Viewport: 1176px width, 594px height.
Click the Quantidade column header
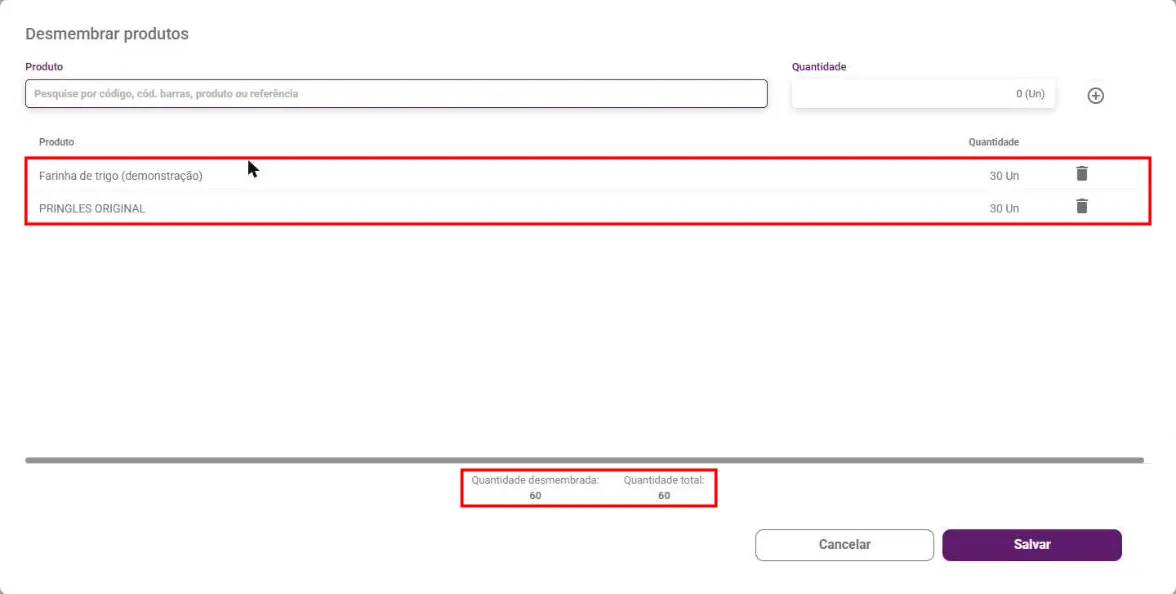pos(994,142)
